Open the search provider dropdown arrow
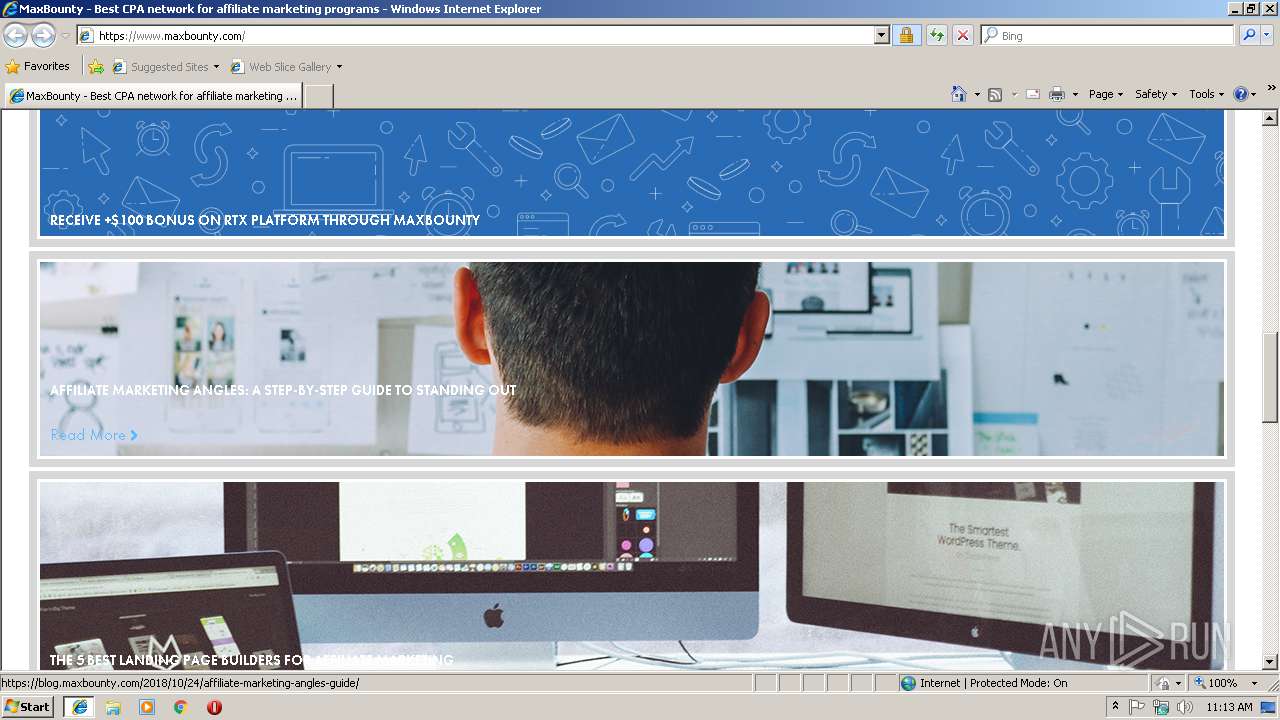Image resolution: width=1280 pixels, height=720 pixels. pyautogui.click(x=1267, y=36)
